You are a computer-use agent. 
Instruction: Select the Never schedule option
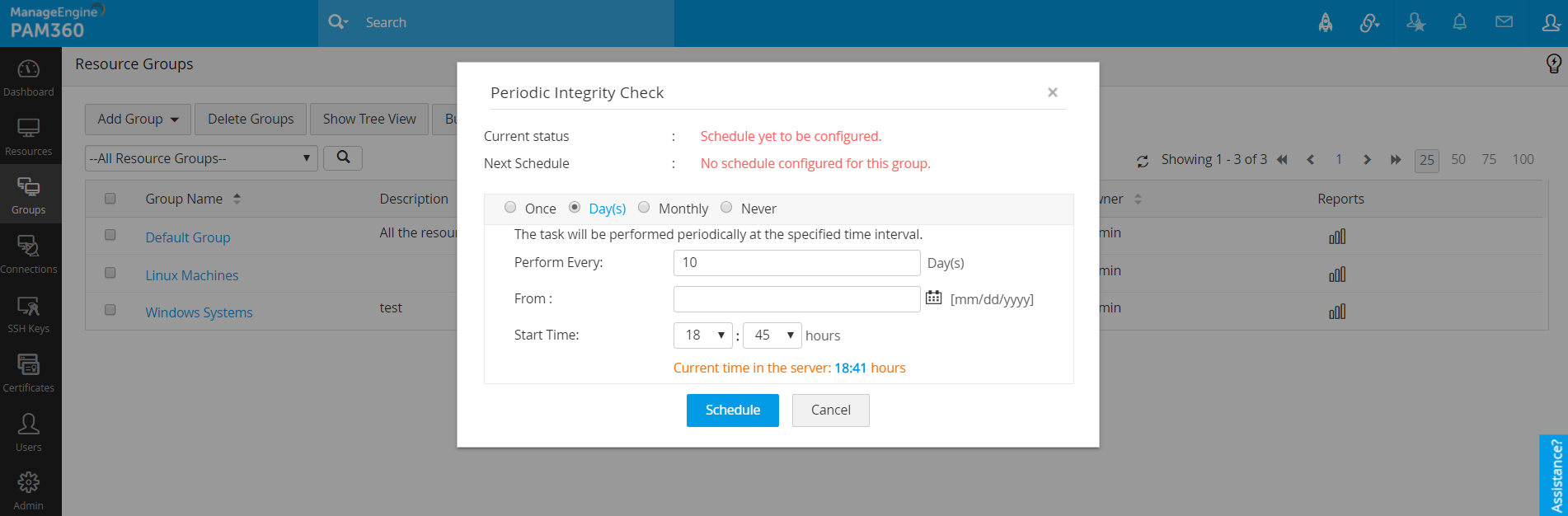click(x=726, y=208)
